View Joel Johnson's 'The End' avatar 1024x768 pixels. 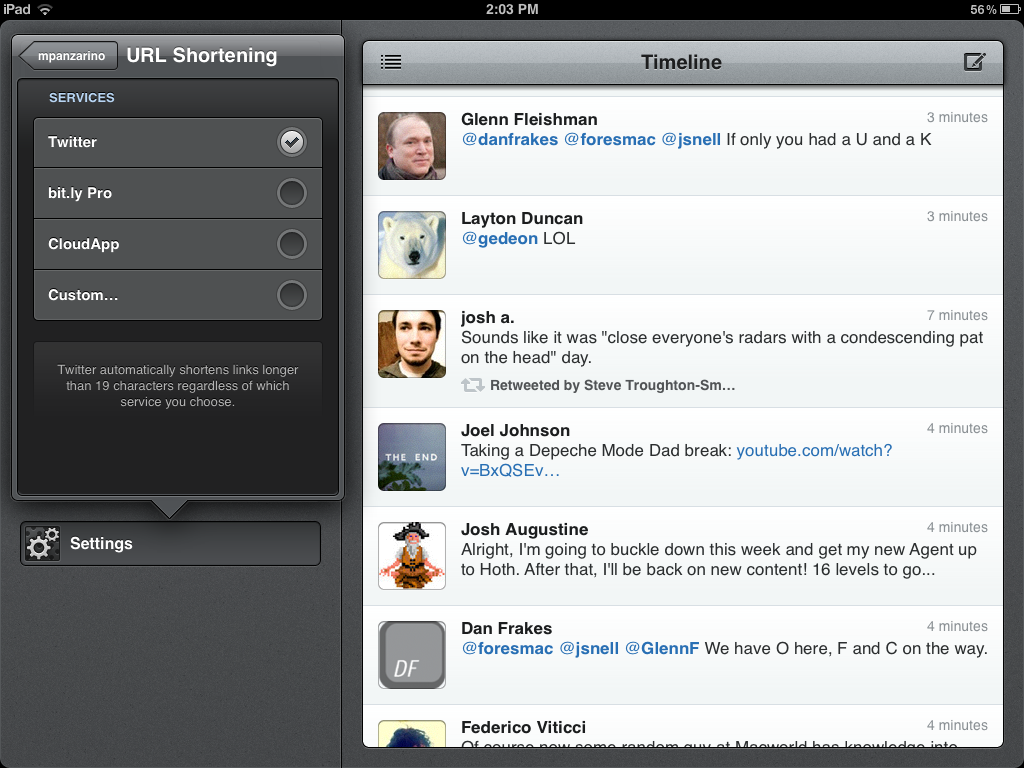pyautogui.click(x=412, y=457)
